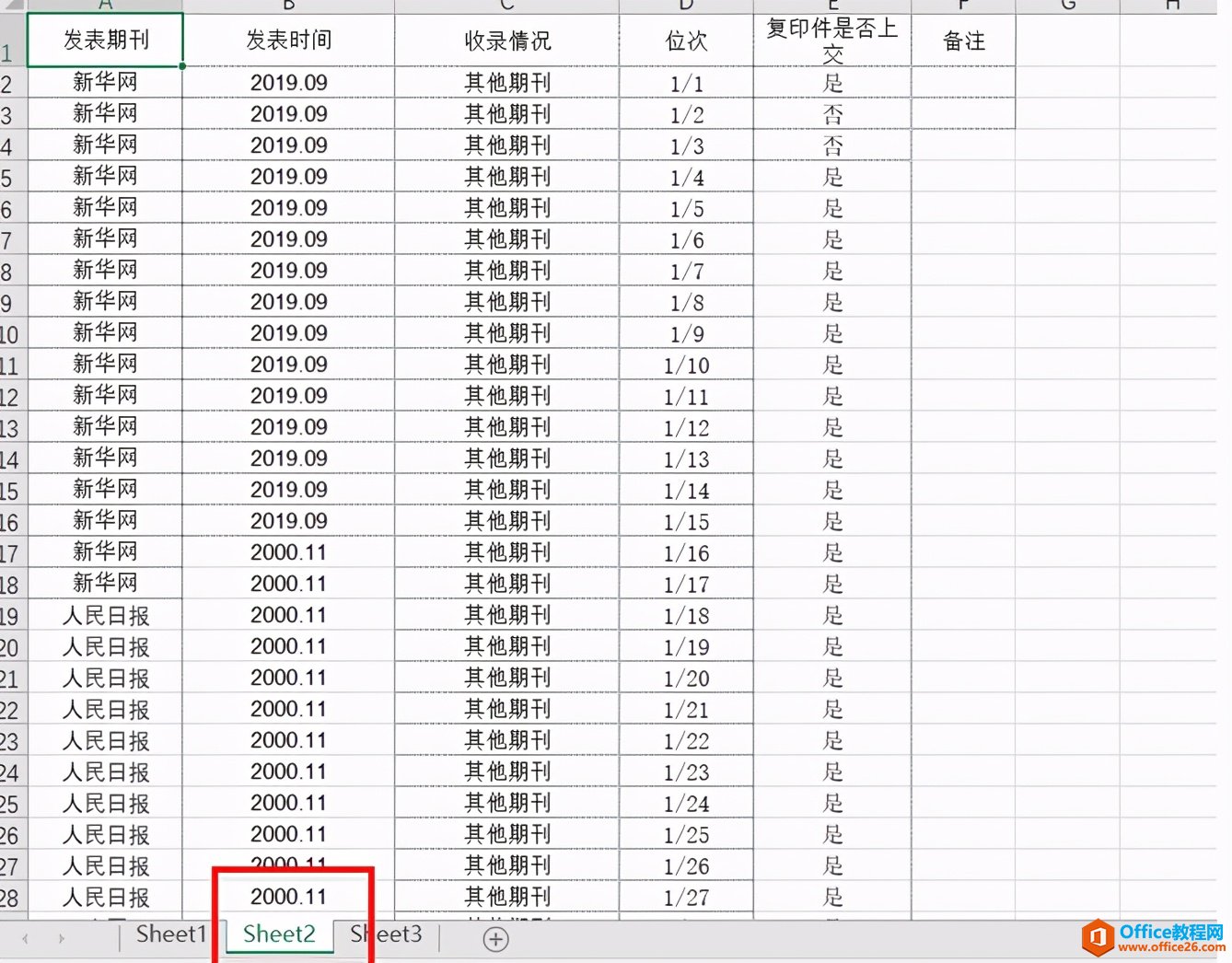Screen dimensions: 1232x963
Task: Select the Sheet2 tab
Action: click(x=279, y=934)
